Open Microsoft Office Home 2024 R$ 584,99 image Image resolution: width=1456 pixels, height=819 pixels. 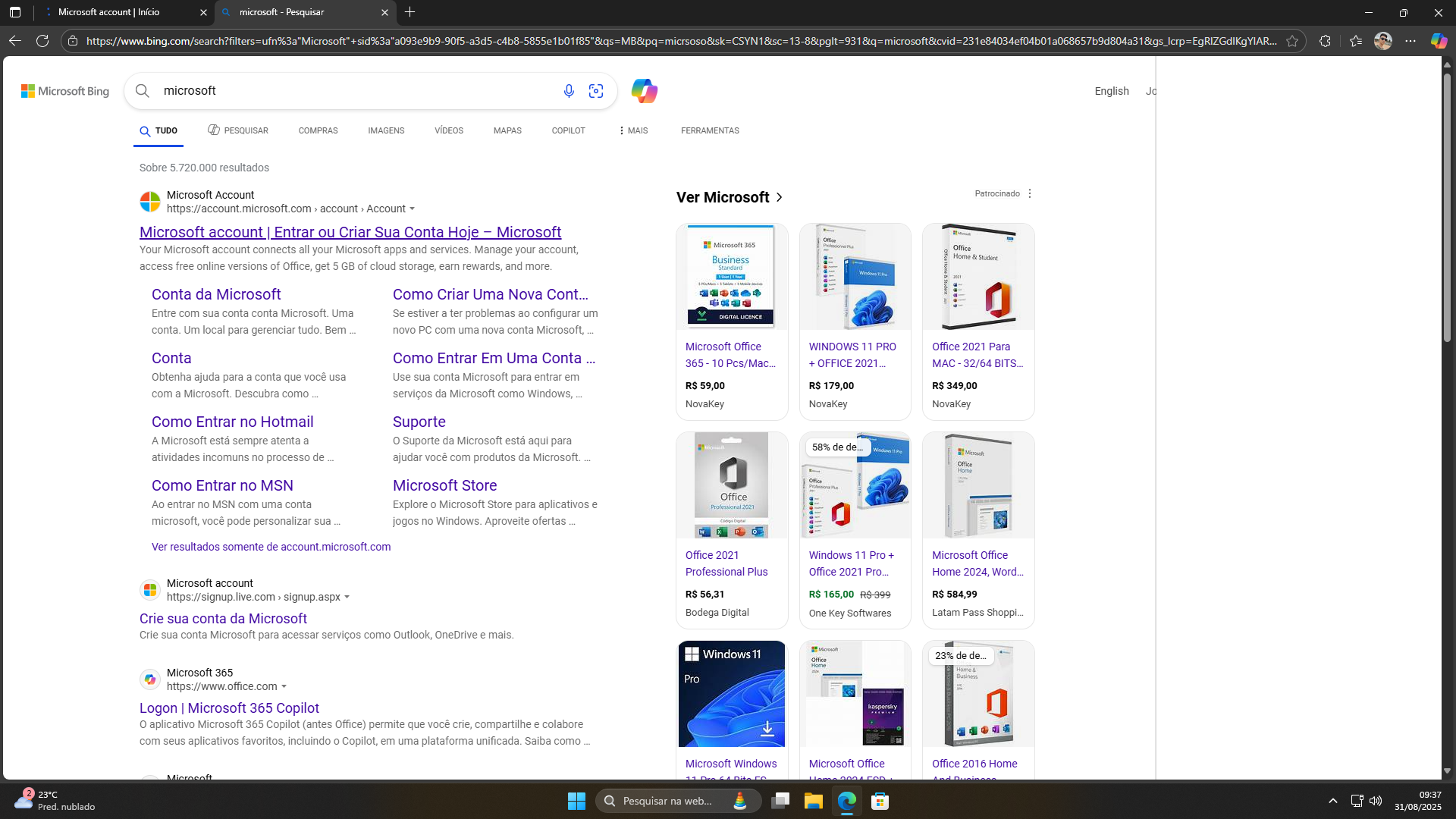[978, 485]
